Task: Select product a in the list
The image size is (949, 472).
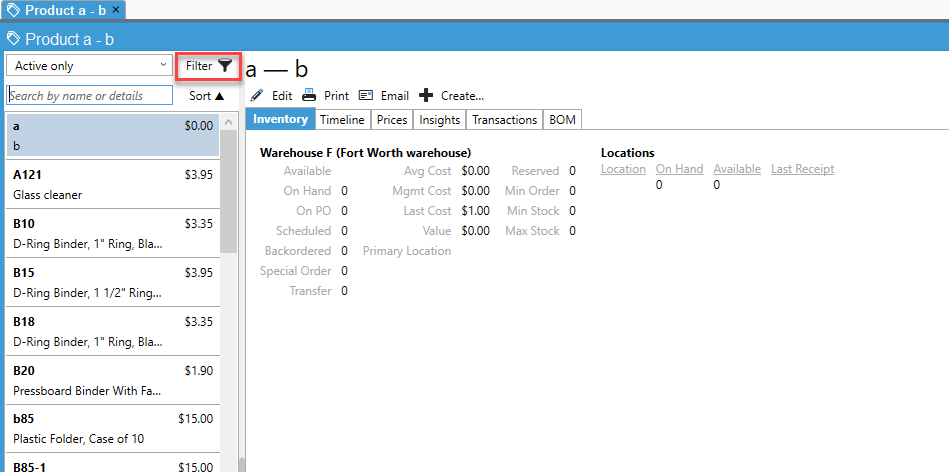Action: pyautogui.click(x=113, y=136)
